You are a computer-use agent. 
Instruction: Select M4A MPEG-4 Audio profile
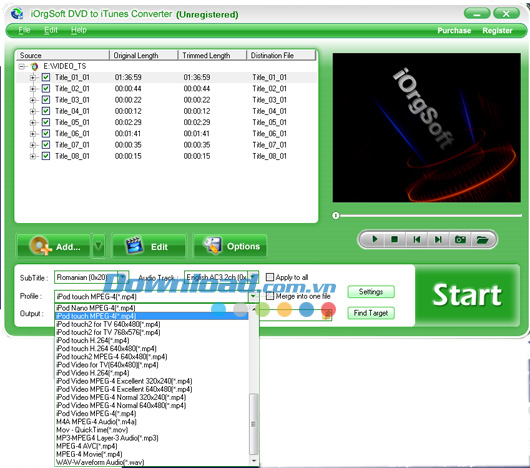151,421
